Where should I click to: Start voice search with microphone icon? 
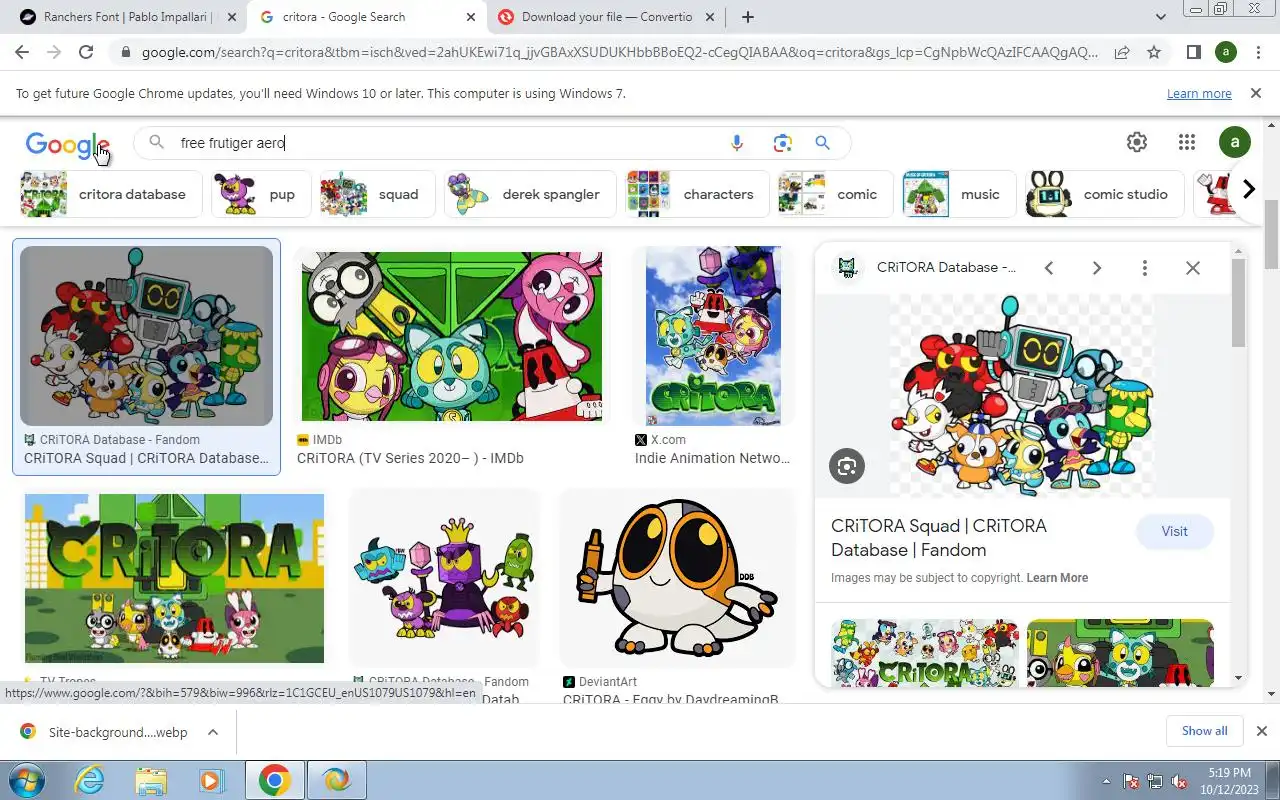click(x=737, y=143)
